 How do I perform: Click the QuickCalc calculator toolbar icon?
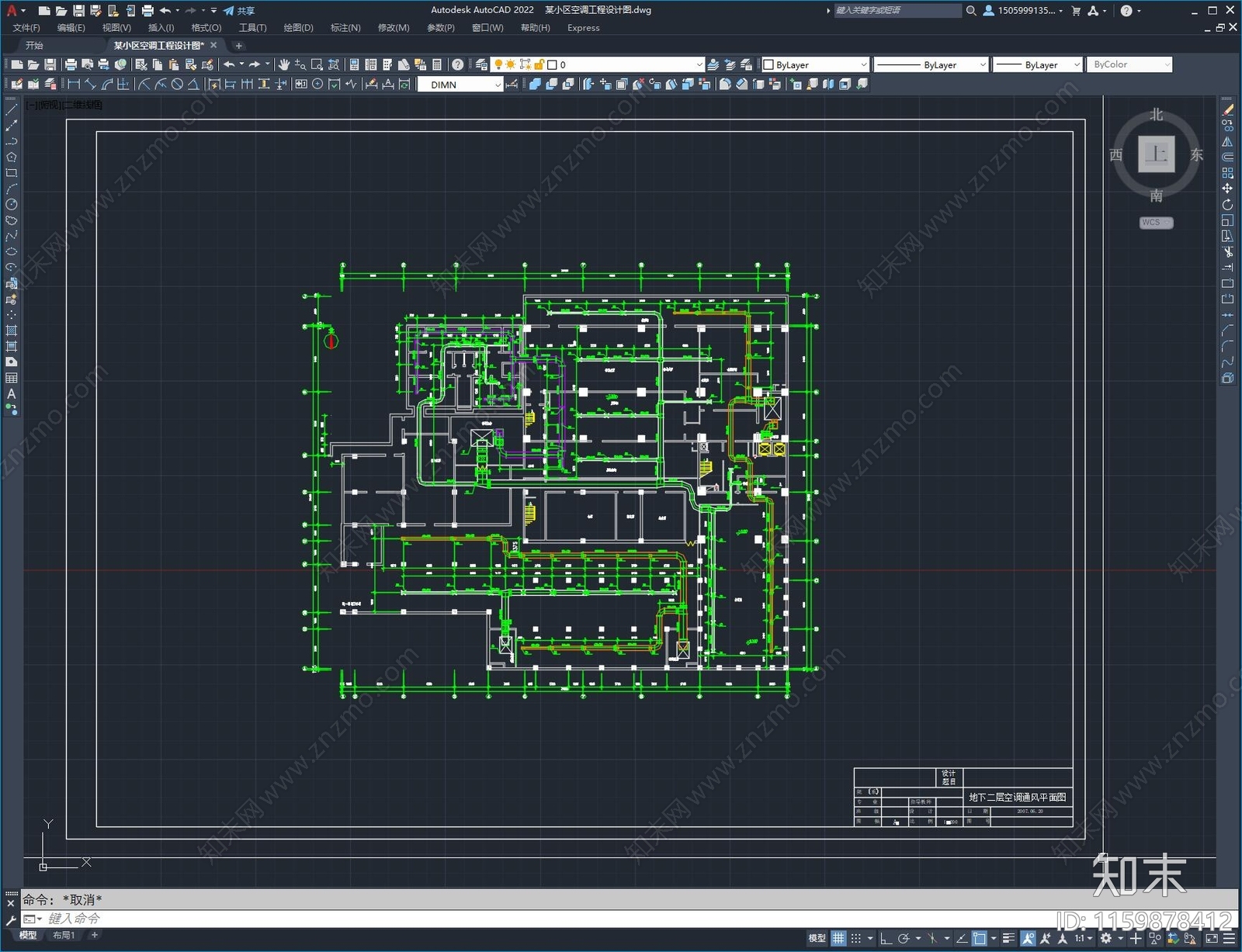pos(437,65)
